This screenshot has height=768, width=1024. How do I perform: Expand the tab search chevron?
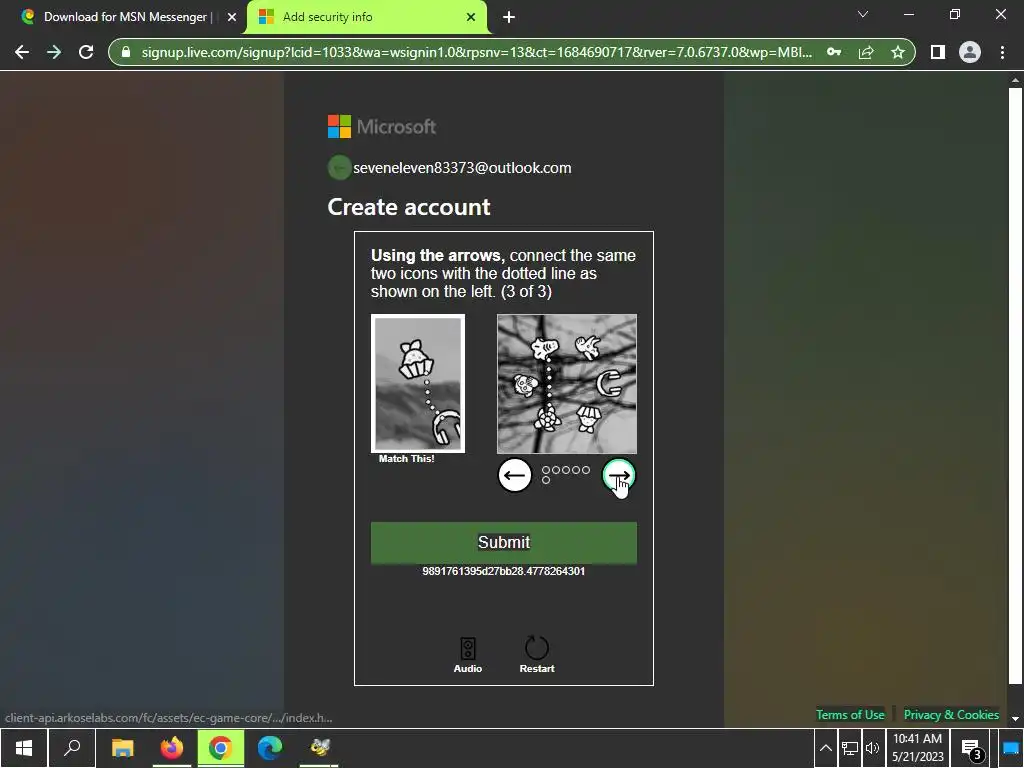863,14
